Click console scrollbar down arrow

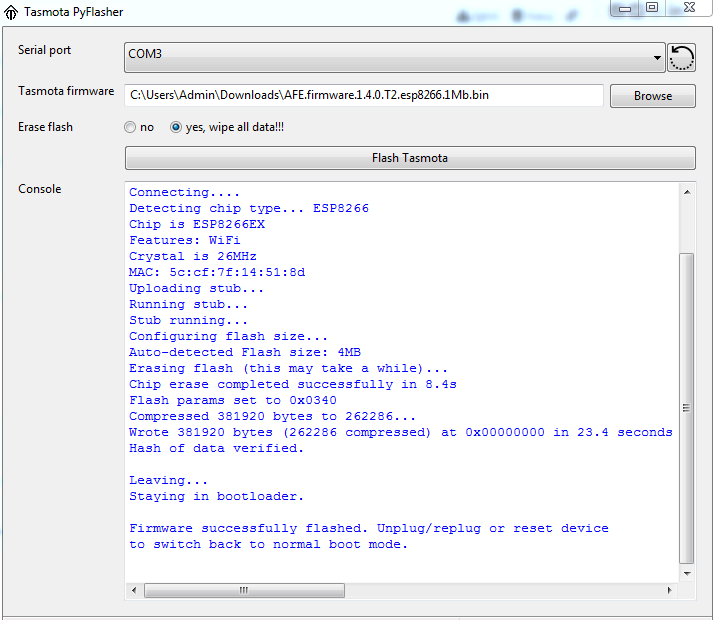pos(687,573)
